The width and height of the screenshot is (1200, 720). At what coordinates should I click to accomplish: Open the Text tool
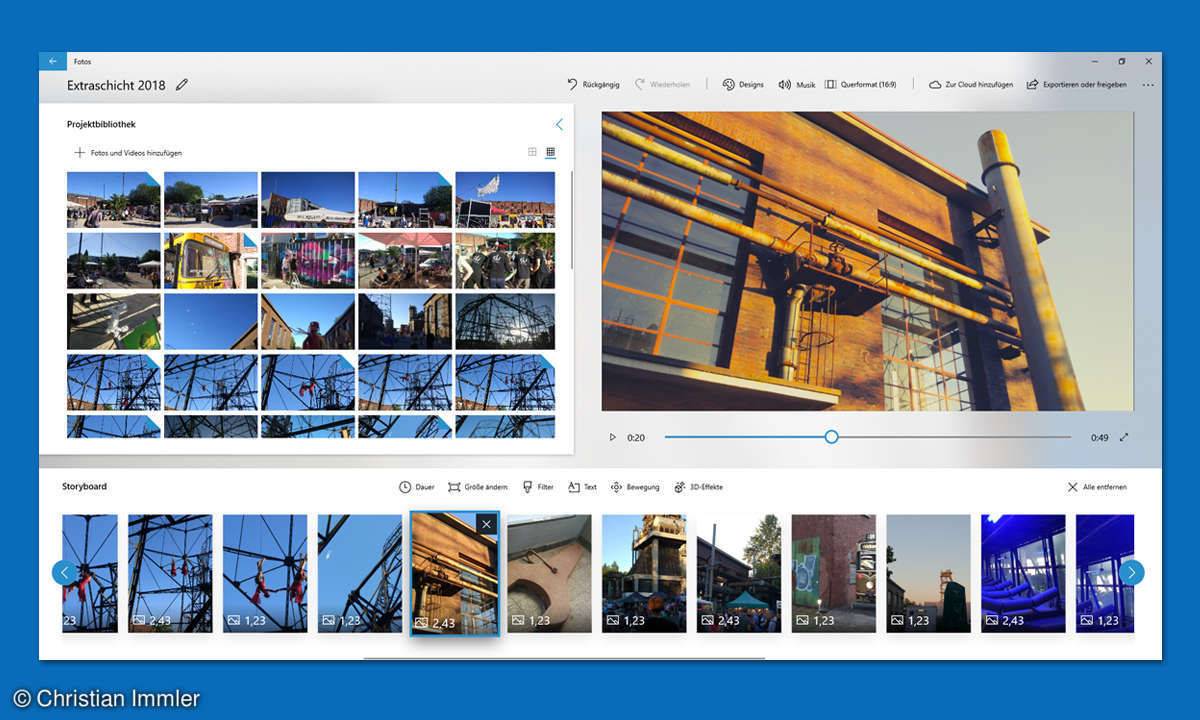pos(582,487)
